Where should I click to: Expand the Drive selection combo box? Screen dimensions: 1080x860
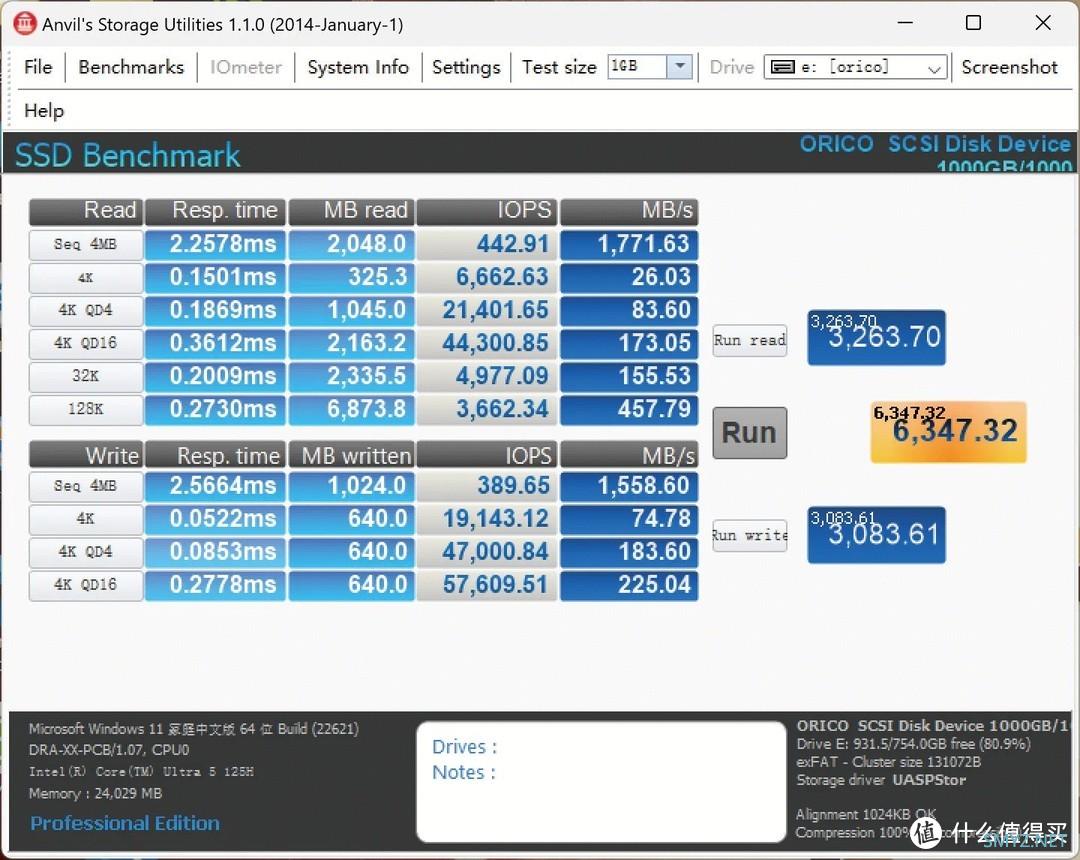coord(855,67)
